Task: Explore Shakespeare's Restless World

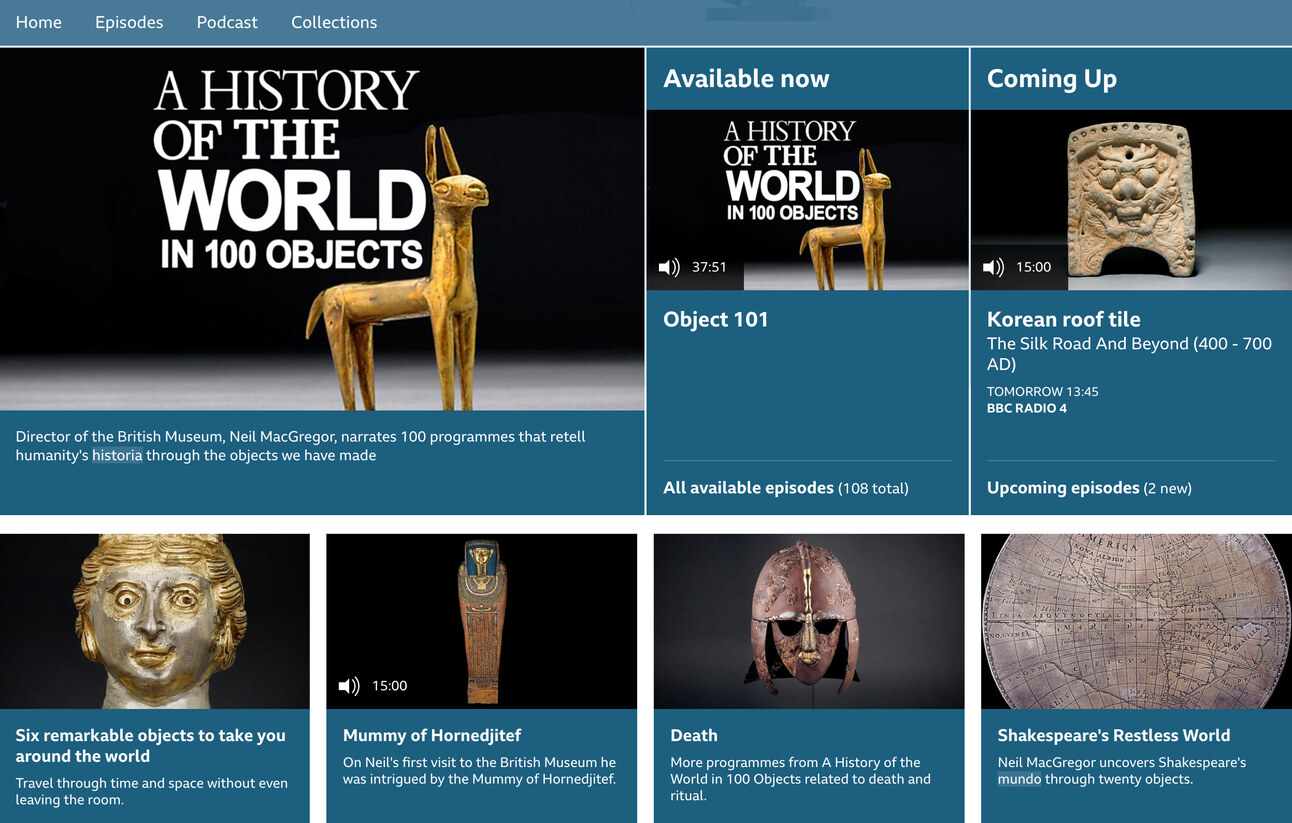Action: [1113, 735]
